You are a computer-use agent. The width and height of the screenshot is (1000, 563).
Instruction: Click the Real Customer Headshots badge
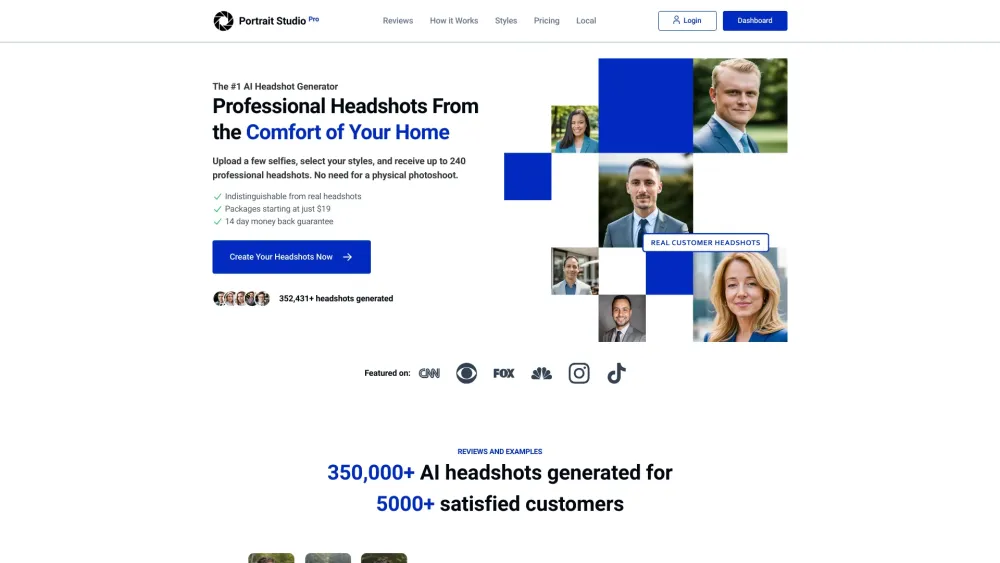(705, 242)
